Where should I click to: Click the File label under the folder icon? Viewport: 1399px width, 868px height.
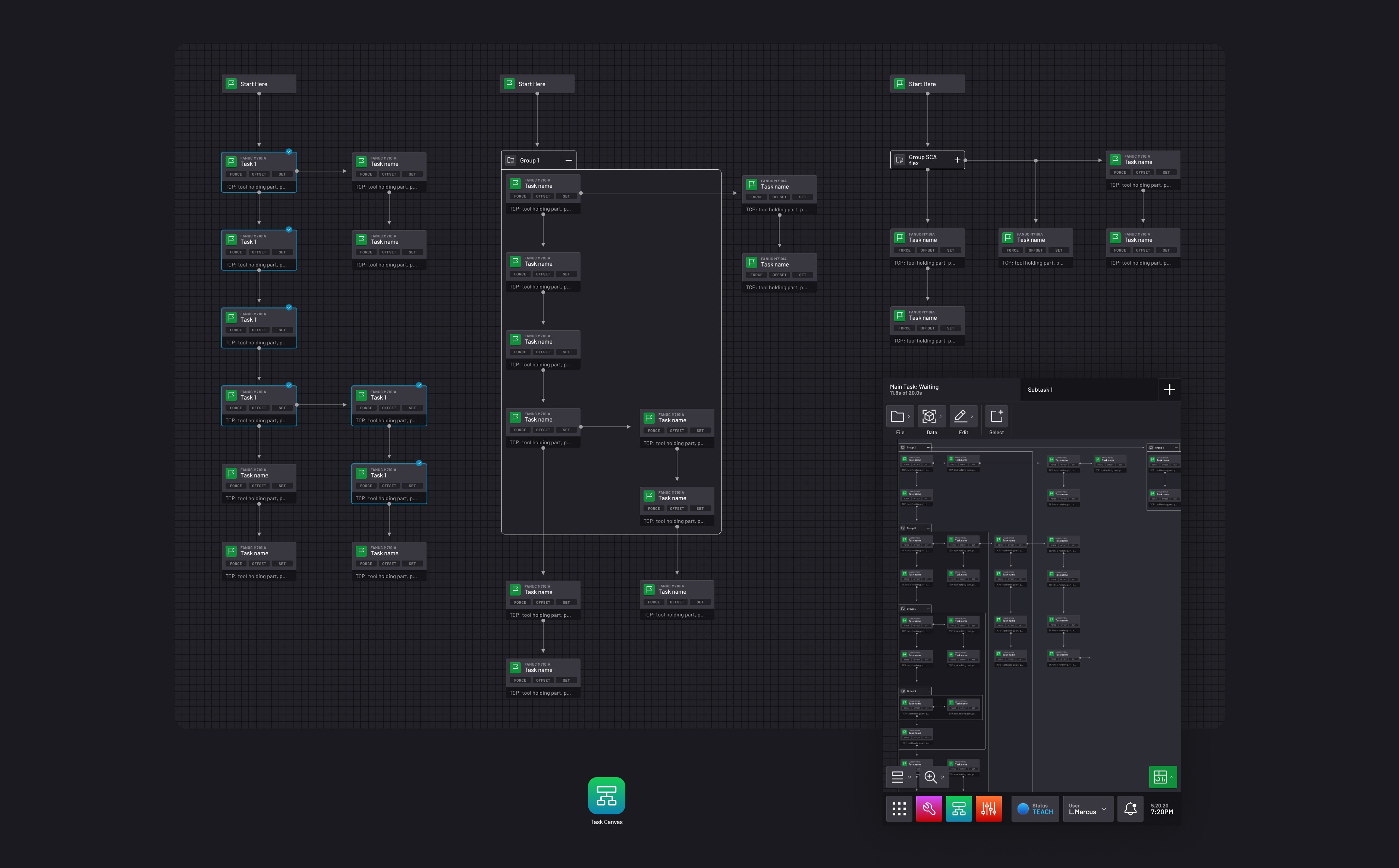[900, 433]
